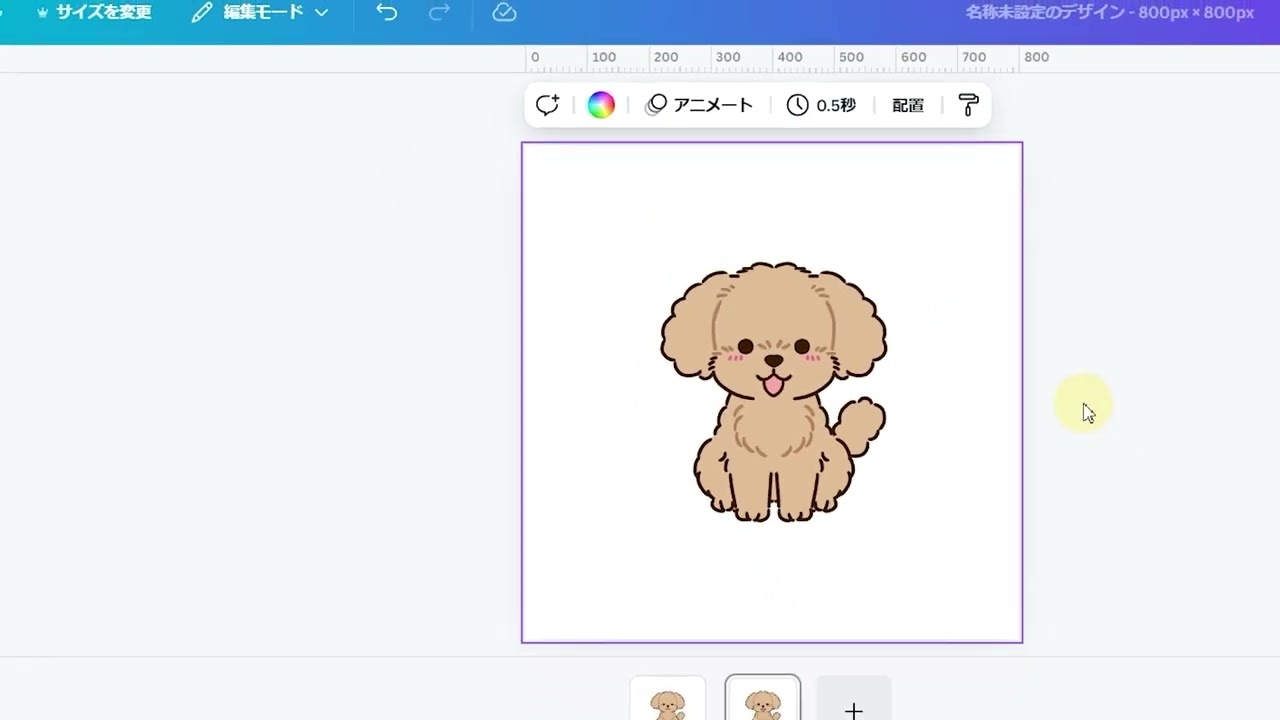Viewport: 1280px width, 720px height.
Task: Click the redo arrow icon
Action: 439,13
